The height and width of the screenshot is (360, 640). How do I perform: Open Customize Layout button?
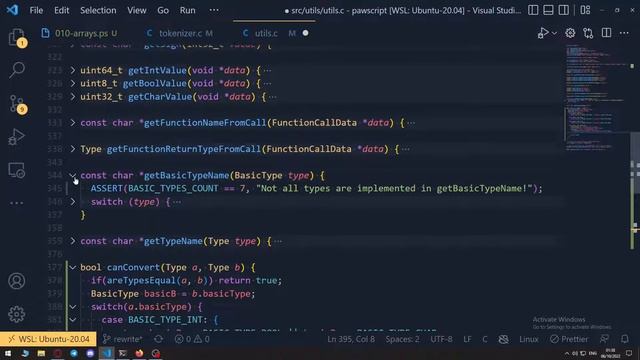pyautogui.click(x=585, y=10)
